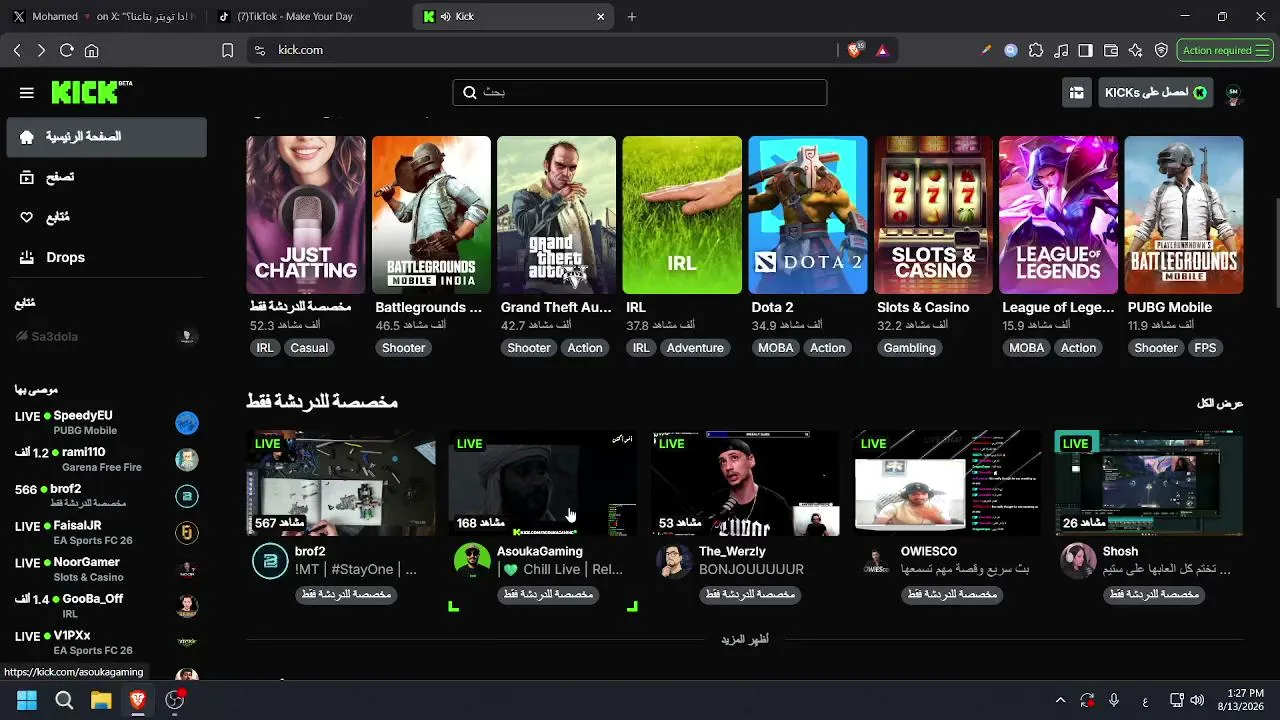Open the PUBG Mobile category cover
This screenshot has height=720, width=1280.
[1184, 215]
